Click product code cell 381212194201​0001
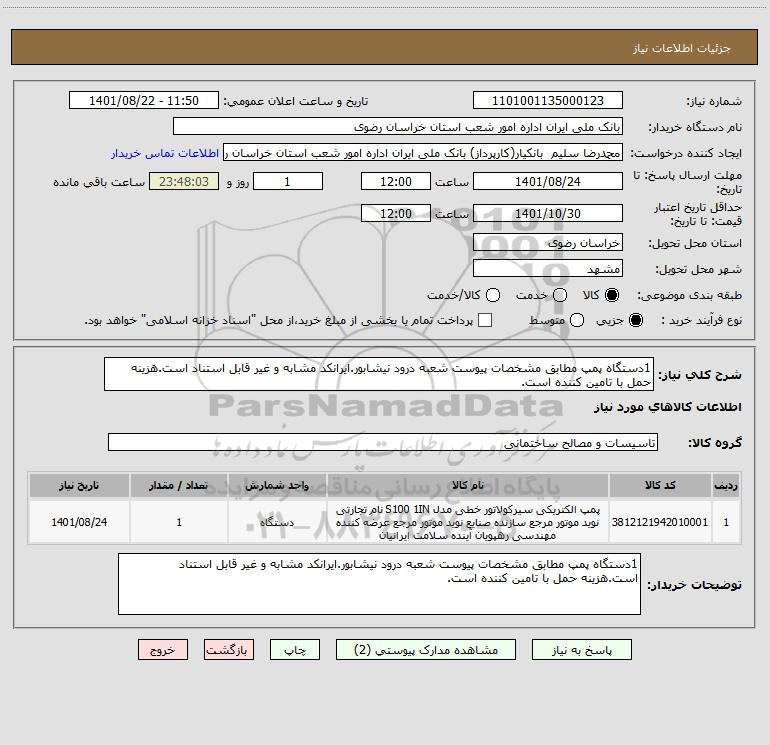This screenshot has width=770, height=745. coord(660,522)
